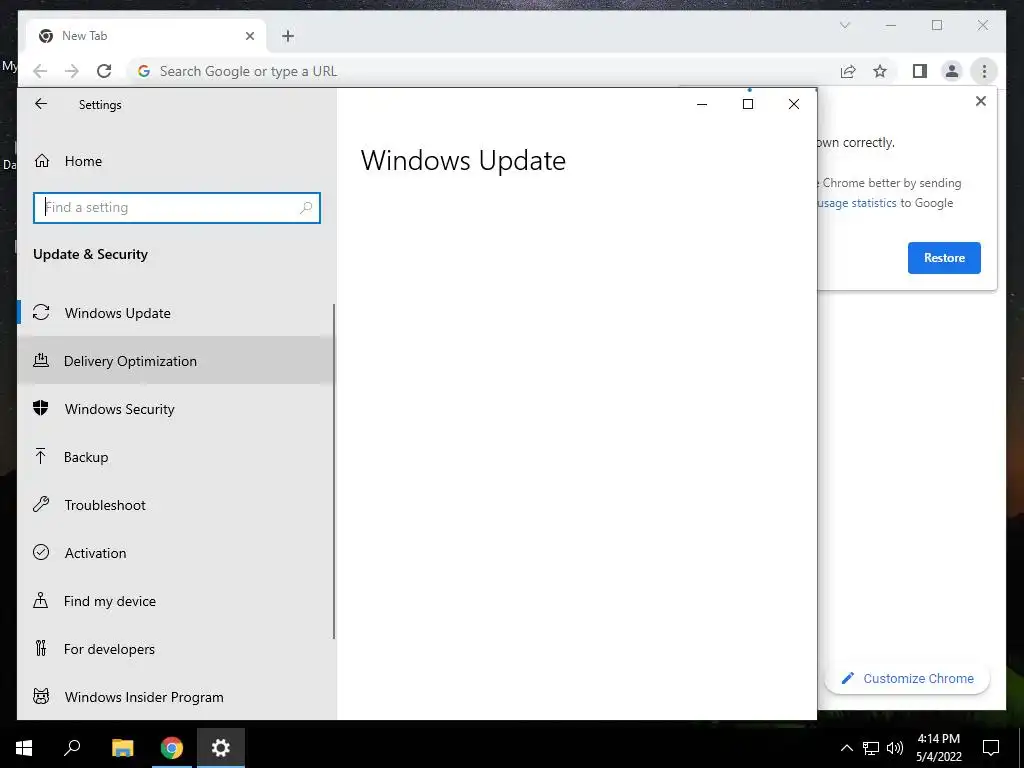Open Settings Home page
Screen dimensions: 1024x768
click(x=175, y=161)
